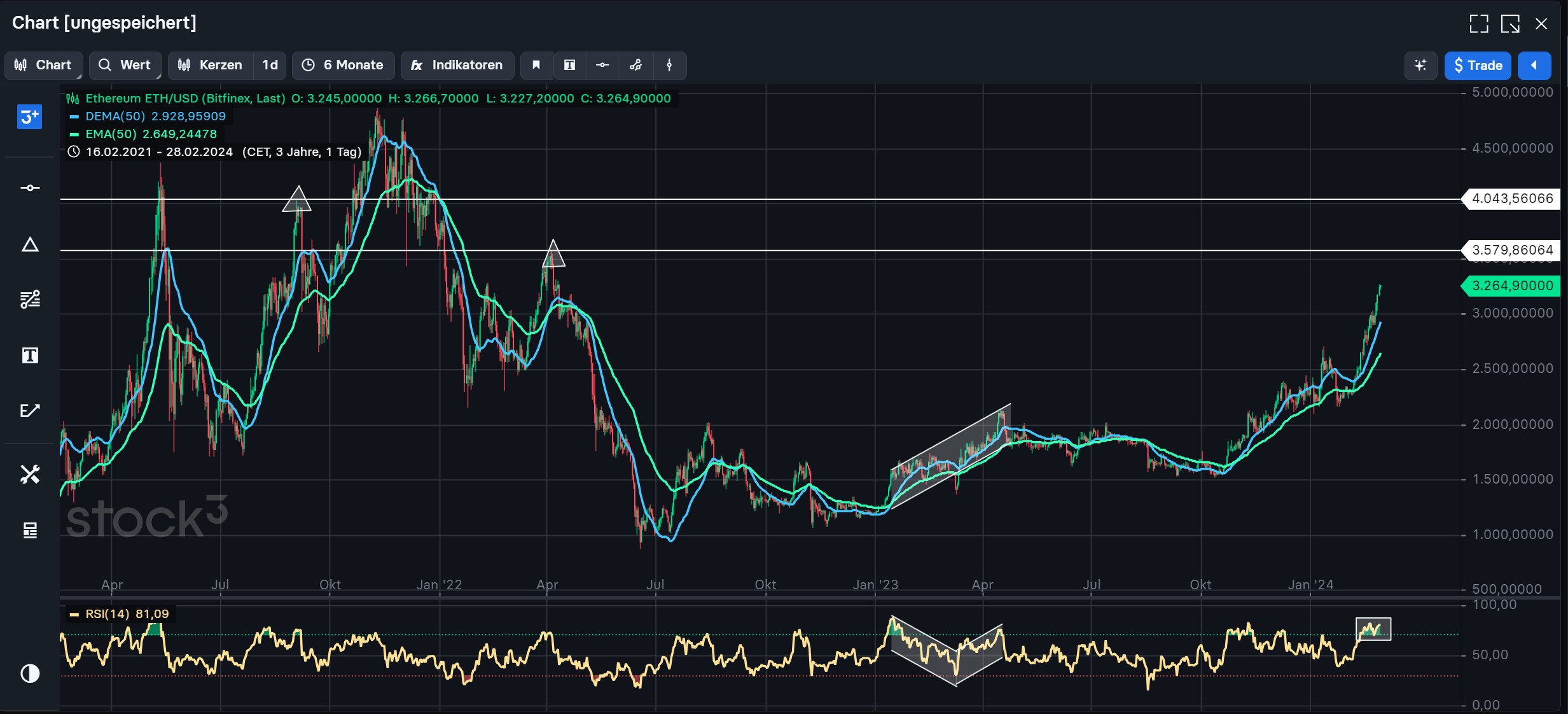The image size is (1568, 714).
Task: Select the vertical line drawing tool
Action: (x=670, y=66)
